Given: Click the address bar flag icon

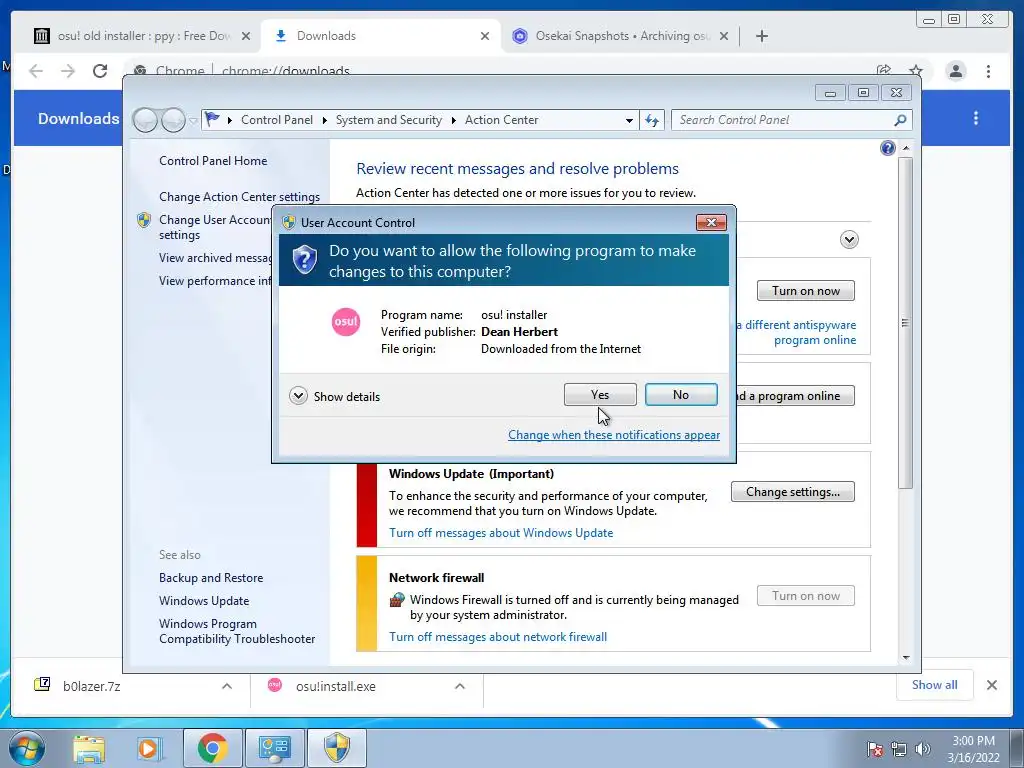Looking at the screenshot, I should (212, 120).
